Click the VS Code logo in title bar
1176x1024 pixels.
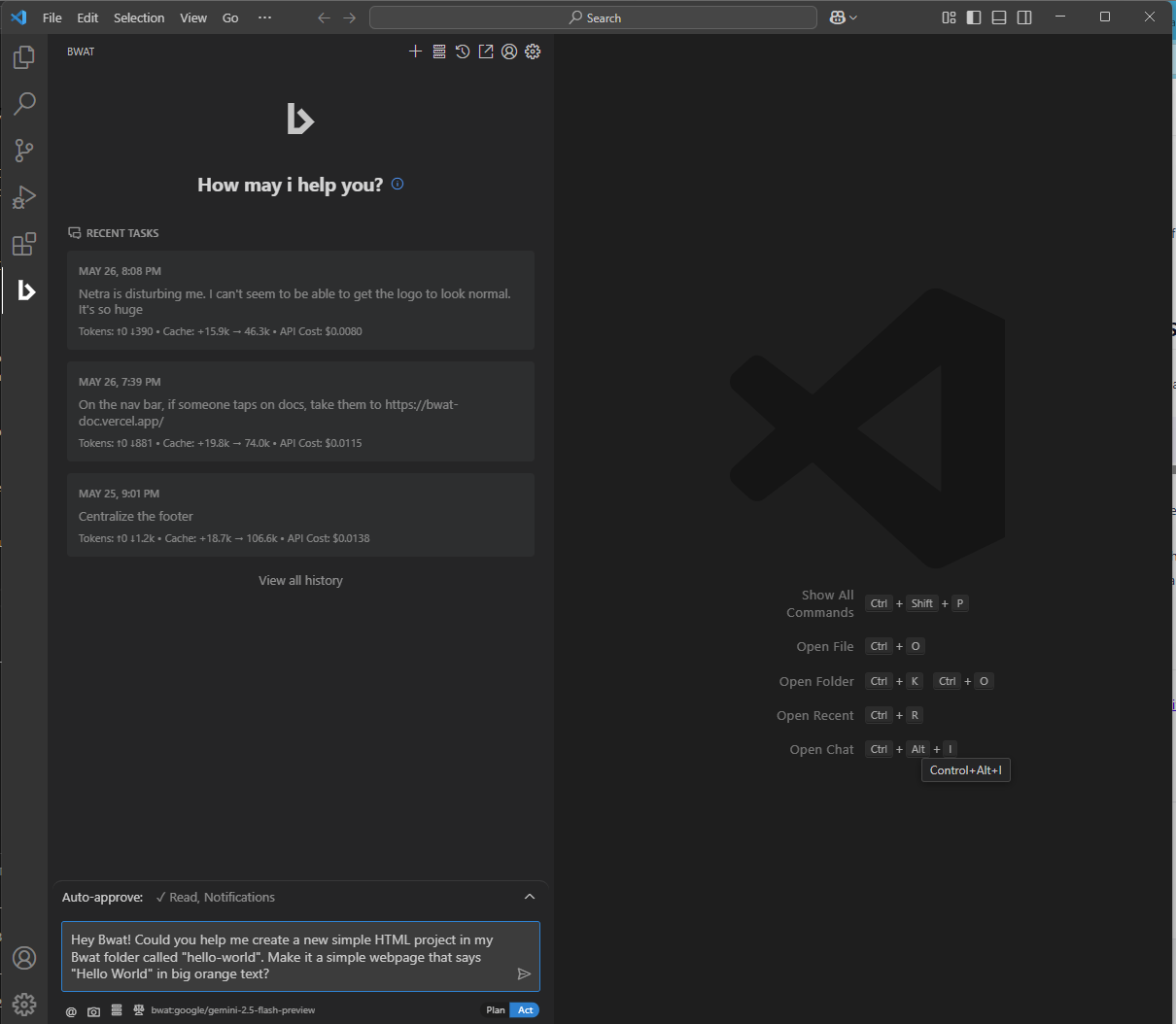pos(18,17)
